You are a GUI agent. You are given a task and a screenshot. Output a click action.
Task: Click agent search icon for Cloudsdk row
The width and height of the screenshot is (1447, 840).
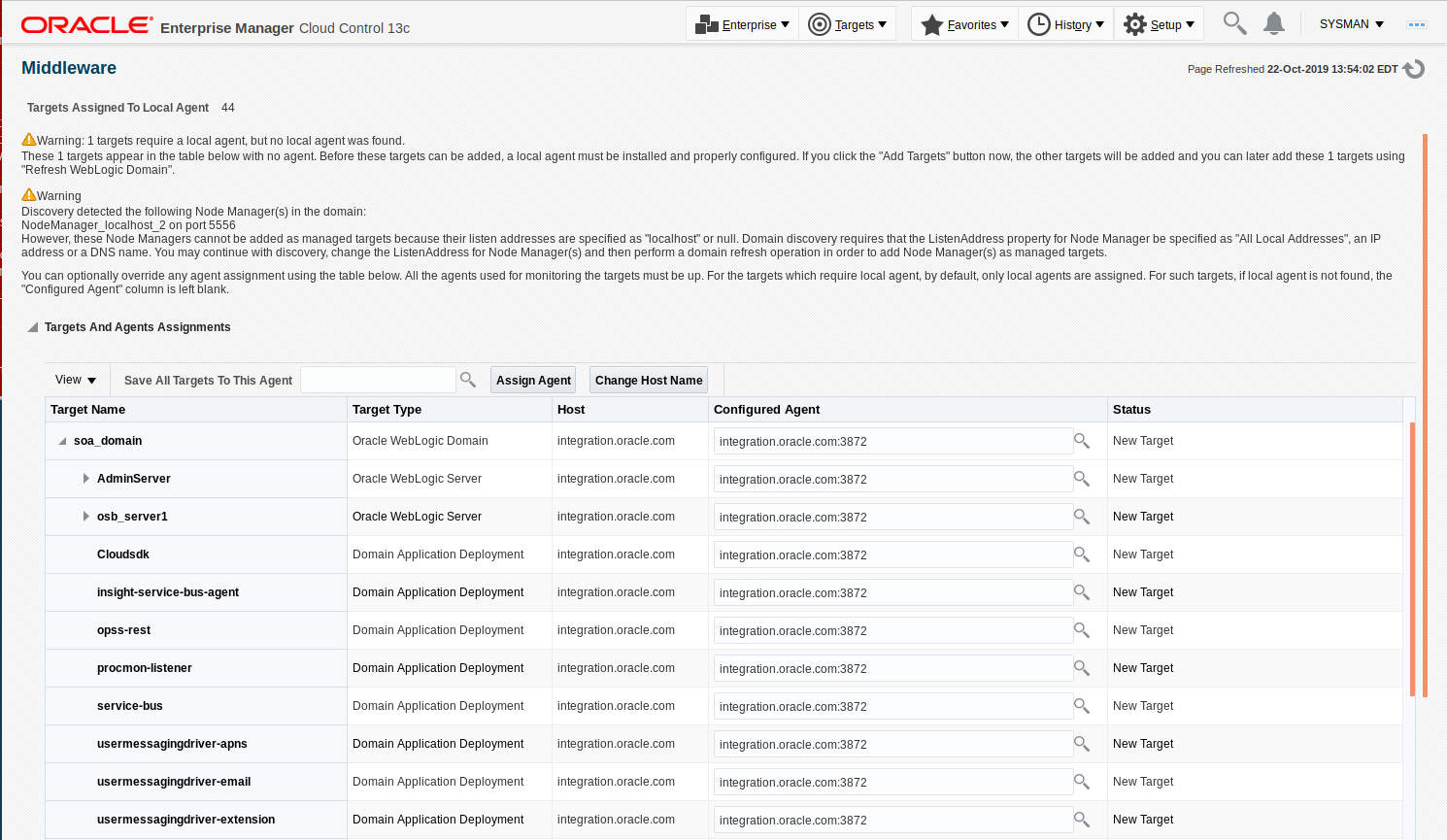1082,554
